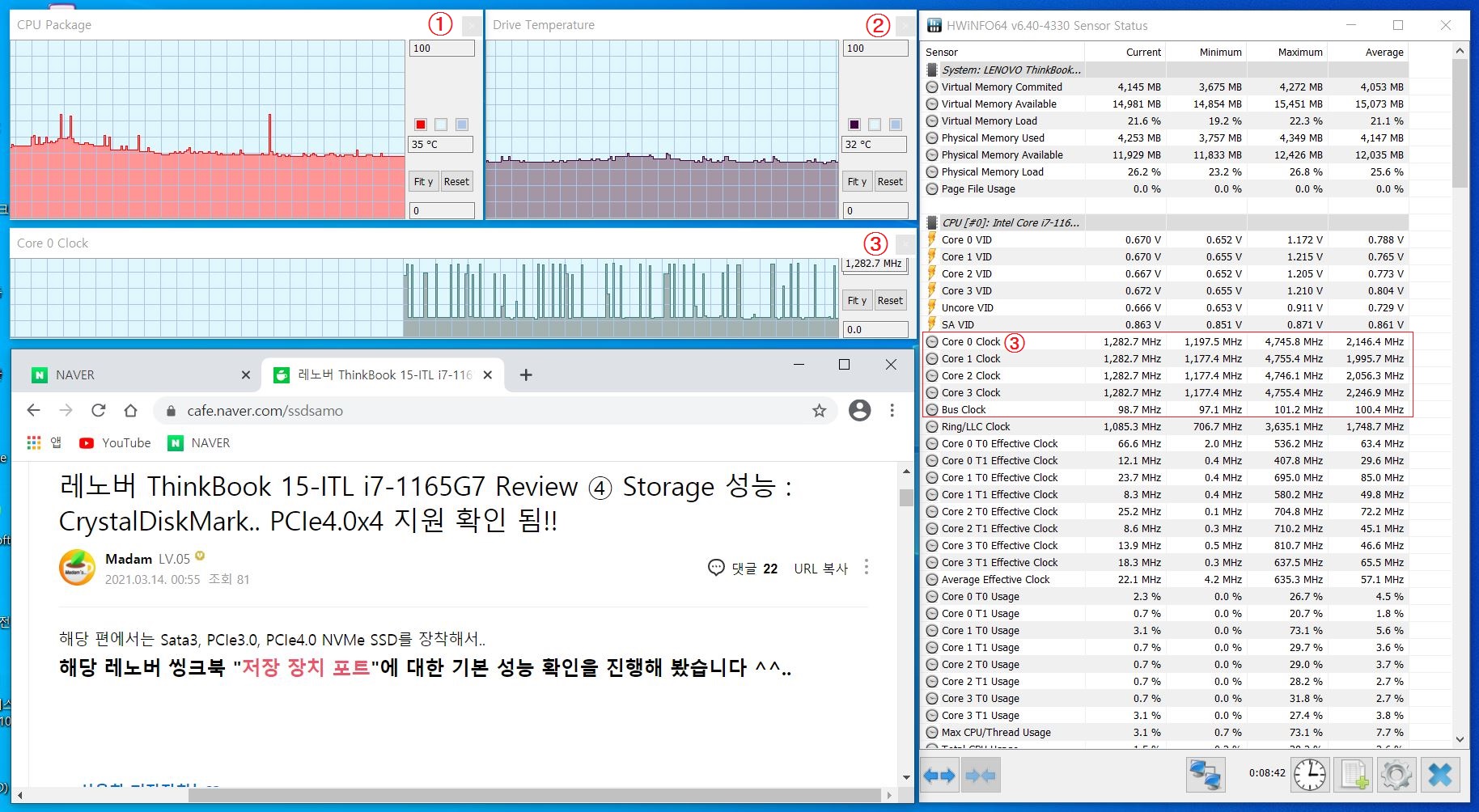Viewport: 1479px width, 812px height.
Task: Switch to the ThinkBook 15-ITL i7 tab
Action: (382, 374)
